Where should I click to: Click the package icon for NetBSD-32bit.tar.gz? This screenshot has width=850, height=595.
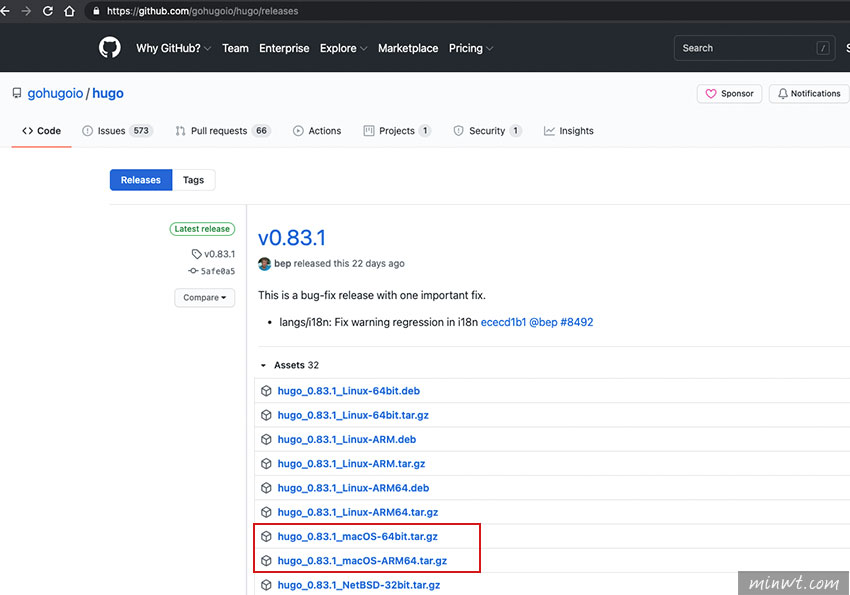tap(266, 585)
